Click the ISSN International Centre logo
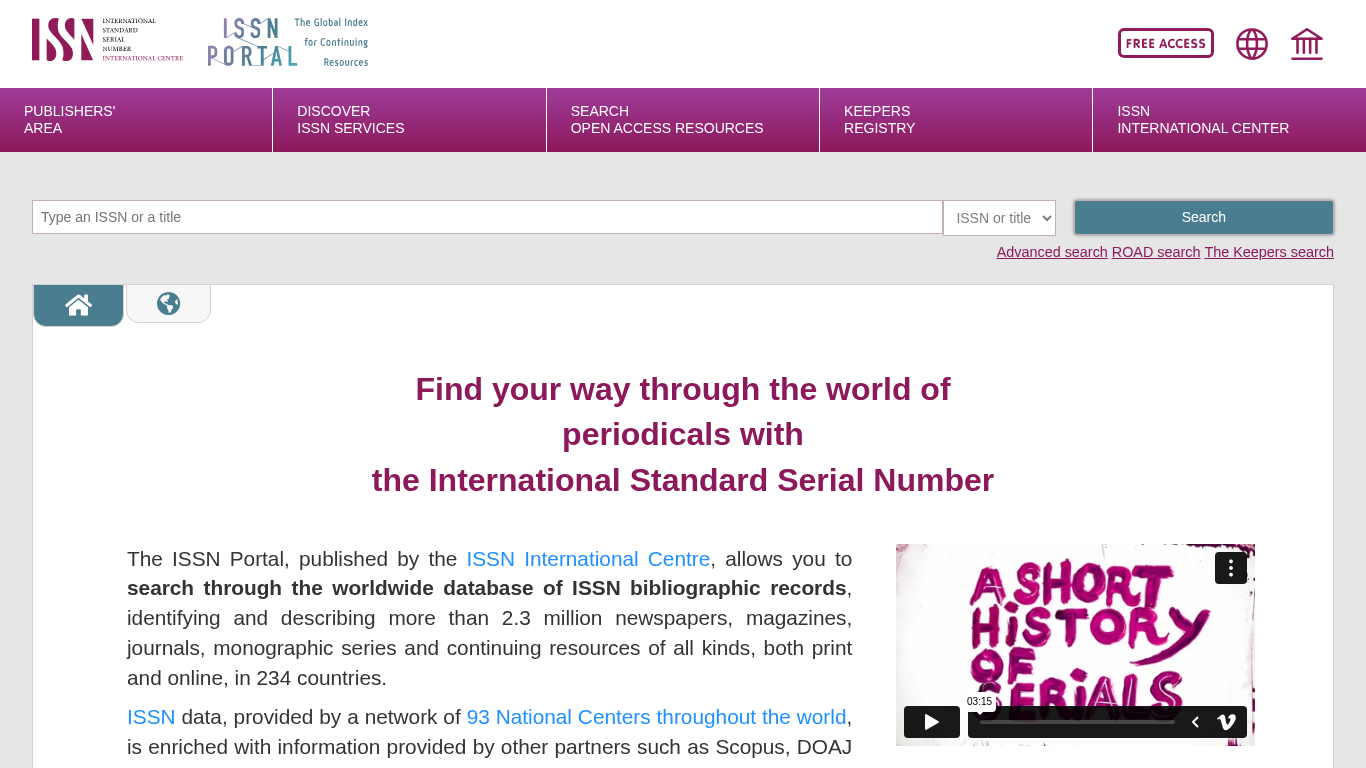This screenshot has height=768, width=1366. point(107,40)
